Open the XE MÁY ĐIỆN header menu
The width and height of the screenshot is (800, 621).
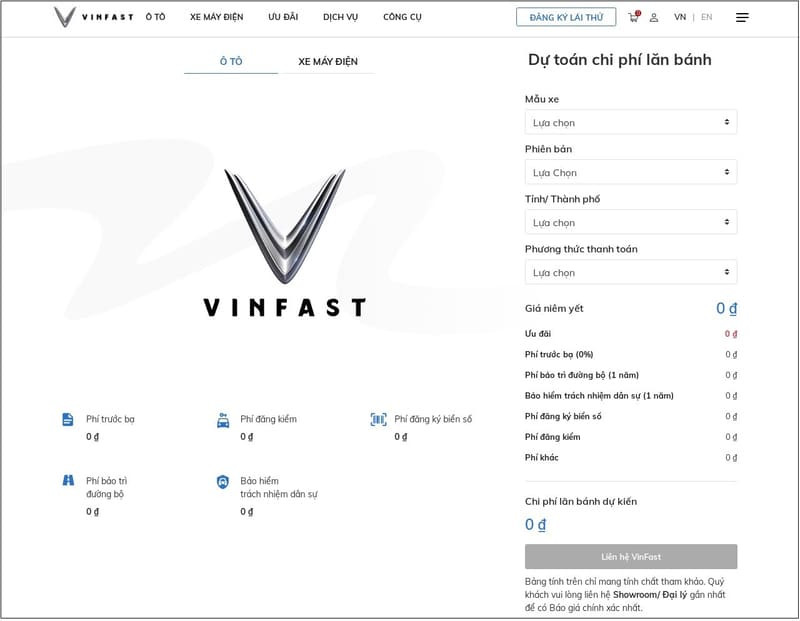coord(217,17)
